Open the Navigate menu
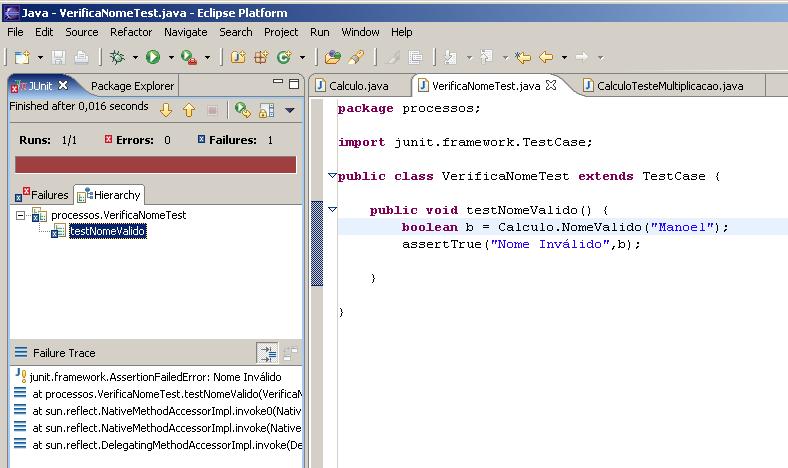Image resolution: width=788 pixels, height=468 pixels. (x=185, y=32)
